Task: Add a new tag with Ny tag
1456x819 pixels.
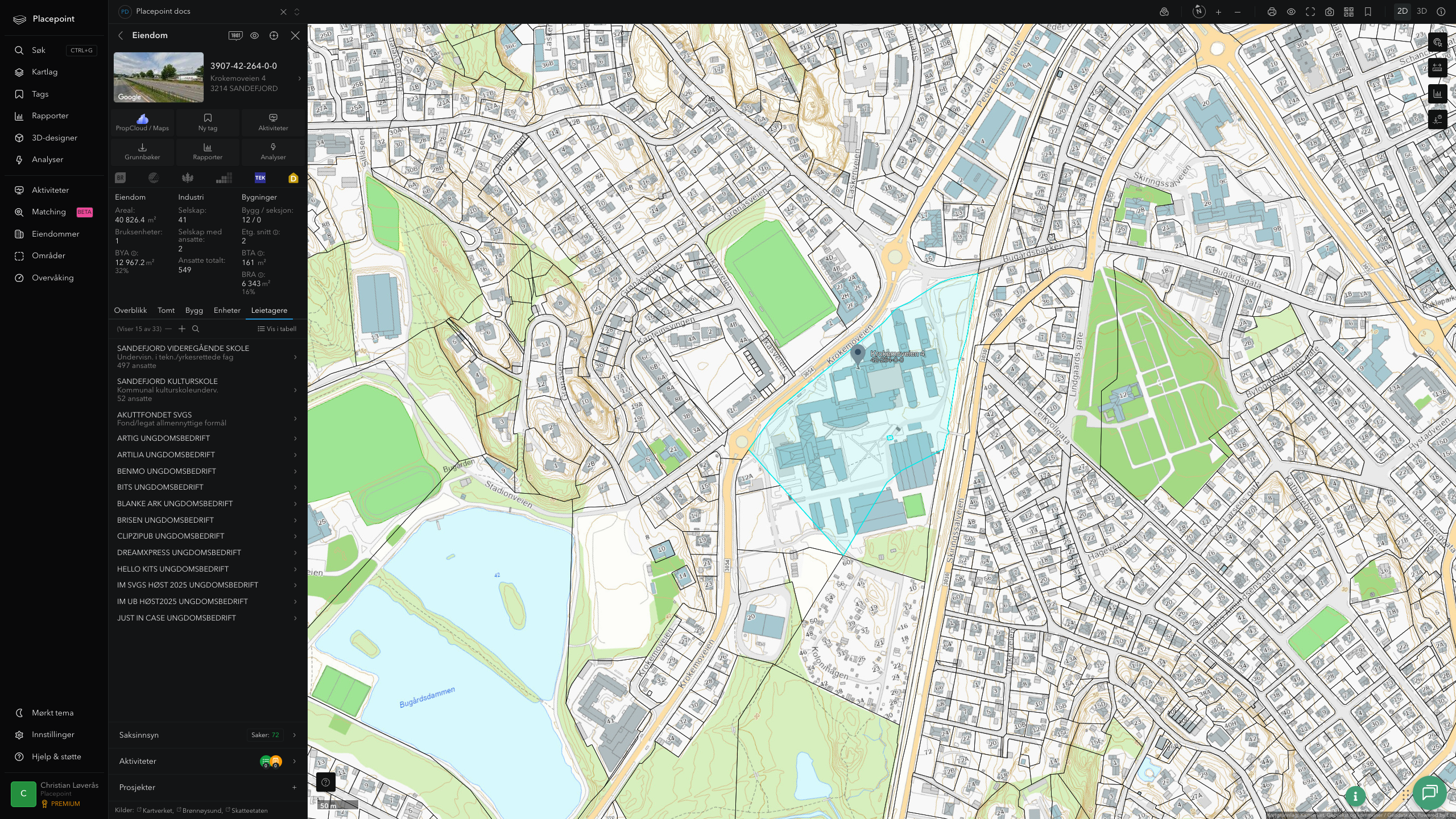Action: [x=208, y=122]
